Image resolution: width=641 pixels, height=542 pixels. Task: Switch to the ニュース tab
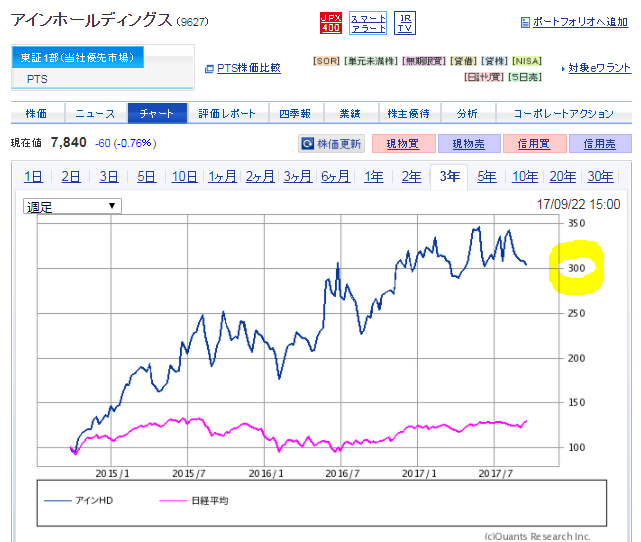pos(96,113)
